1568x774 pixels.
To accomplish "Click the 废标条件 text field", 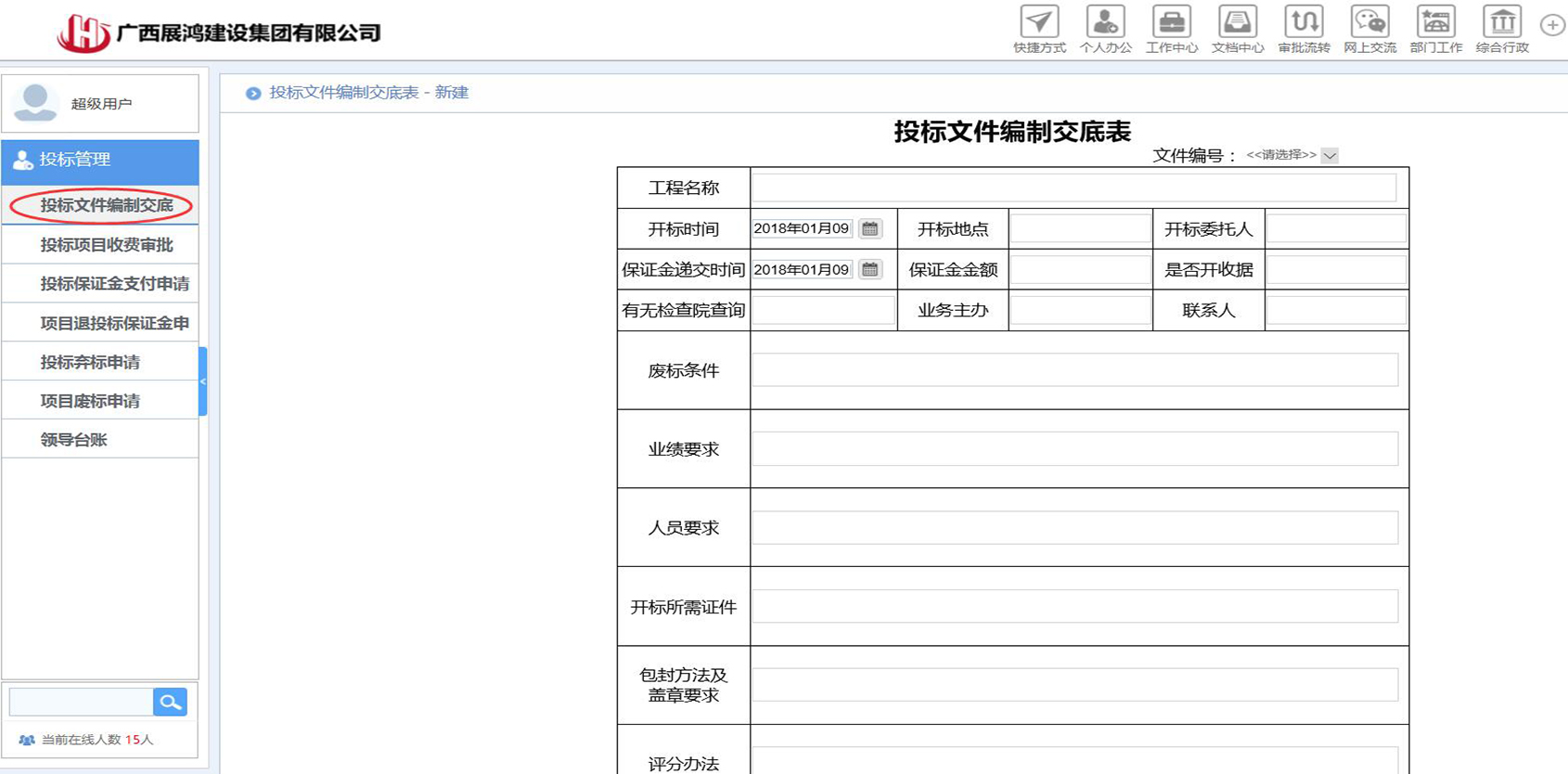I will pyautogui.click(x=1074, y=369).
